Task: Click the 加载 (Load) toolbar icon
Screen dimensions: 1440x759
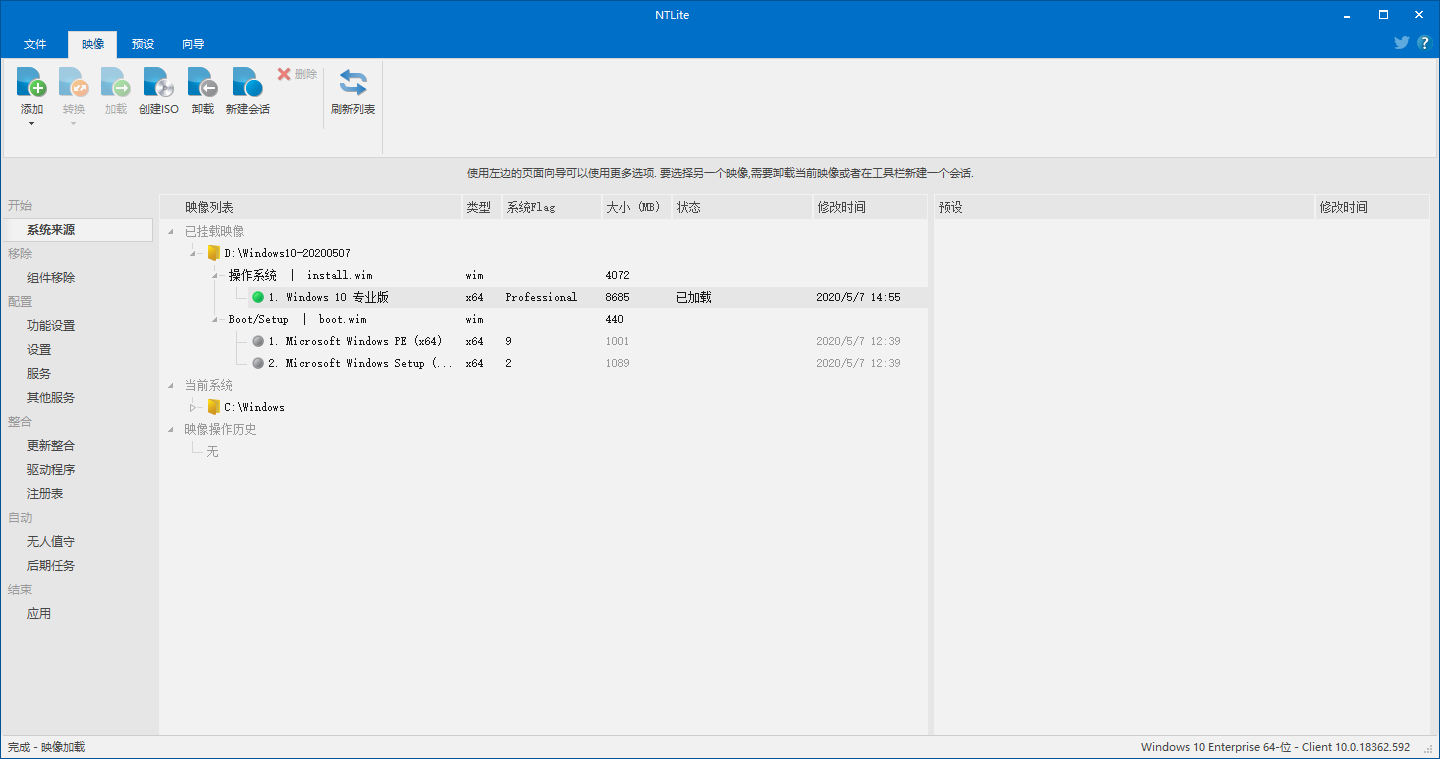Action: [116, 82]
